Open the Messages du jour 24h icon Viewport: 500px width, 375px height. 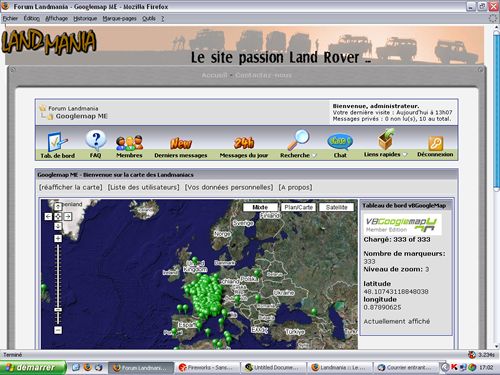244,143
